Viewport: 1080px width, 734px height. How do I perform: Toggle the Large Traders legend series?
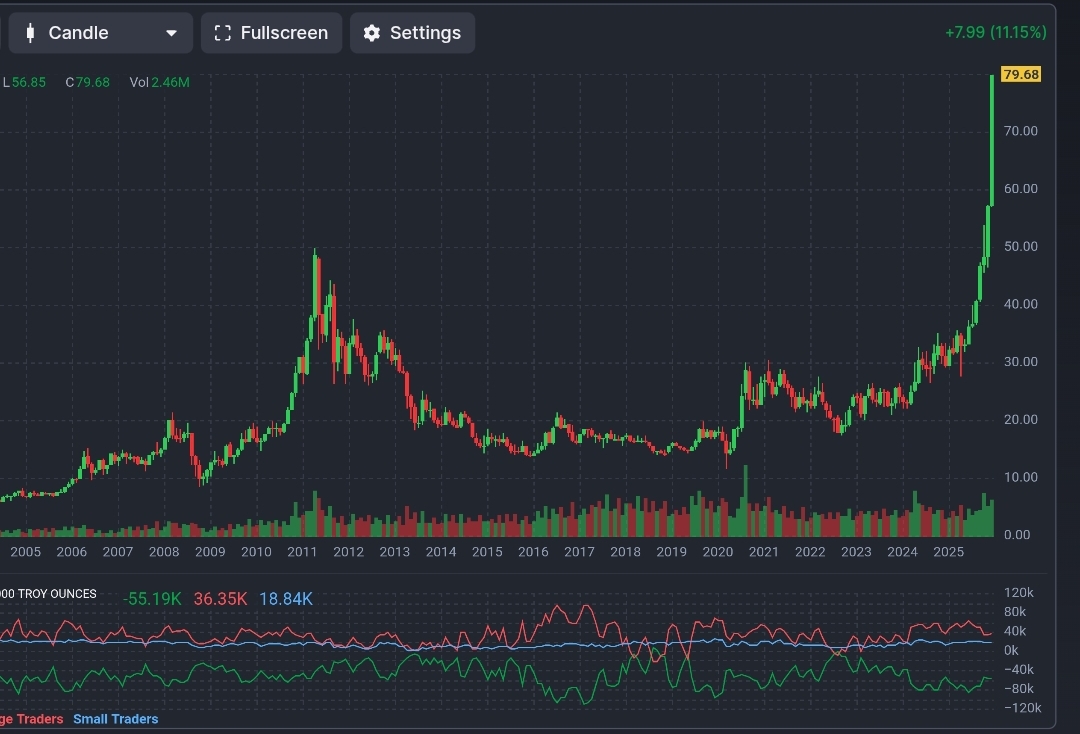[32, 719]
